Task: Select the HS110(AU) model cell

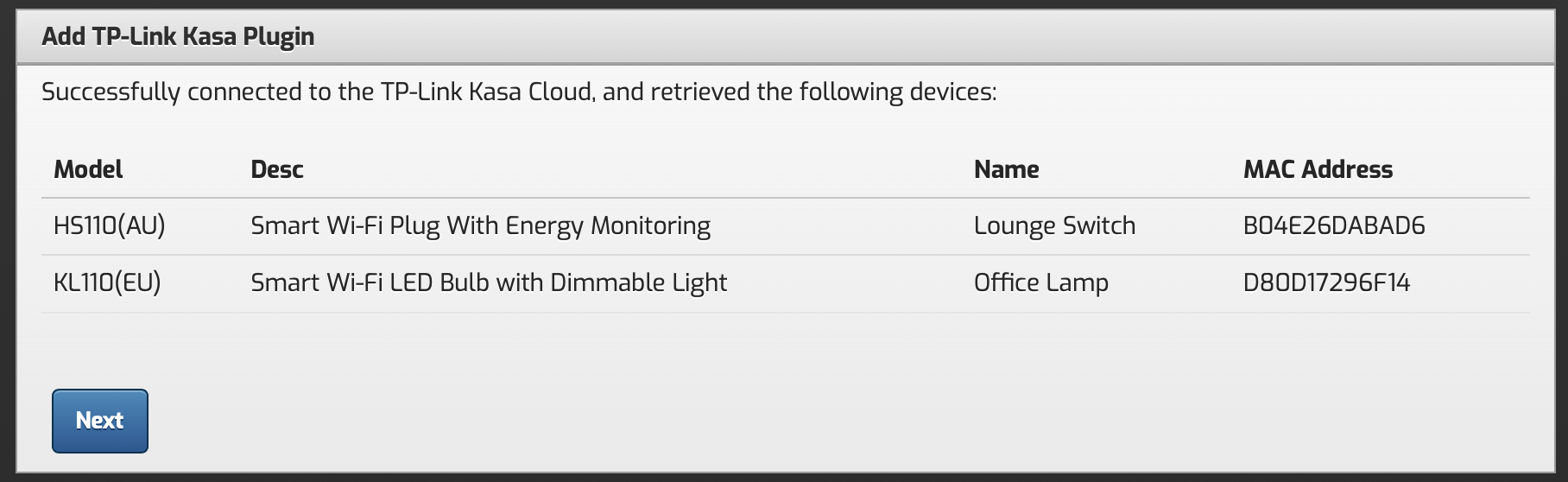Action: (x=110, y=226)
